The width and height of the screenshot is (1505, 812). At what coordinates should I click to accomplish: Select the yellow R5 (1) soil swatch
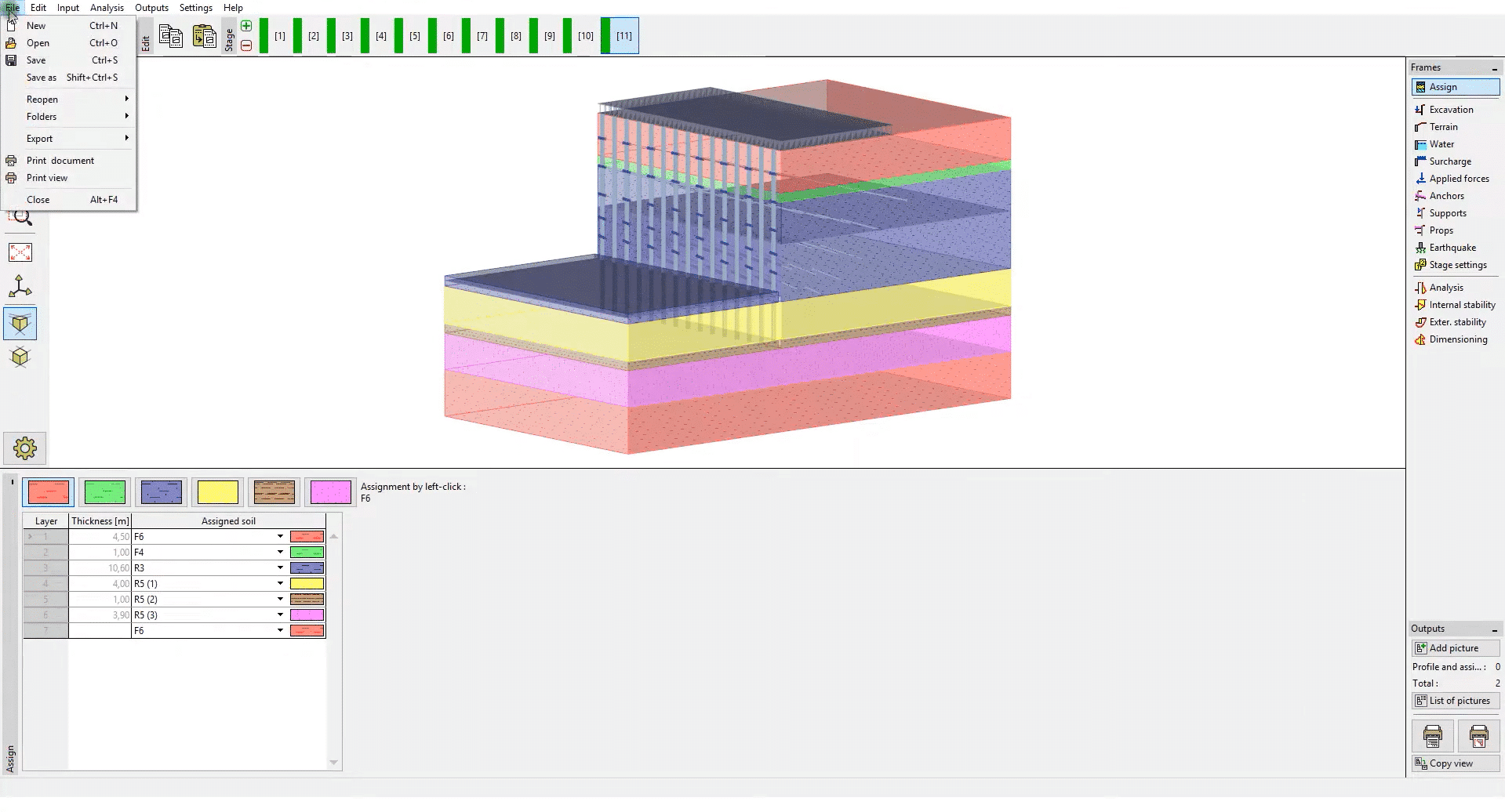point(218,492)
